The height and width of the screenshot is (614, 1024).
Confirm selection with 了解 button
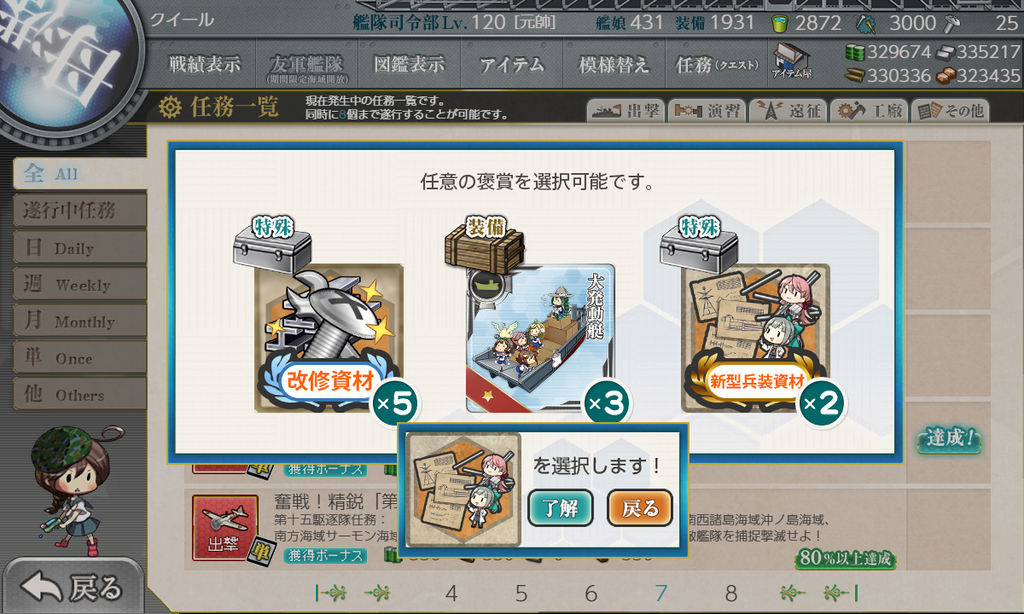coord(560,508)
